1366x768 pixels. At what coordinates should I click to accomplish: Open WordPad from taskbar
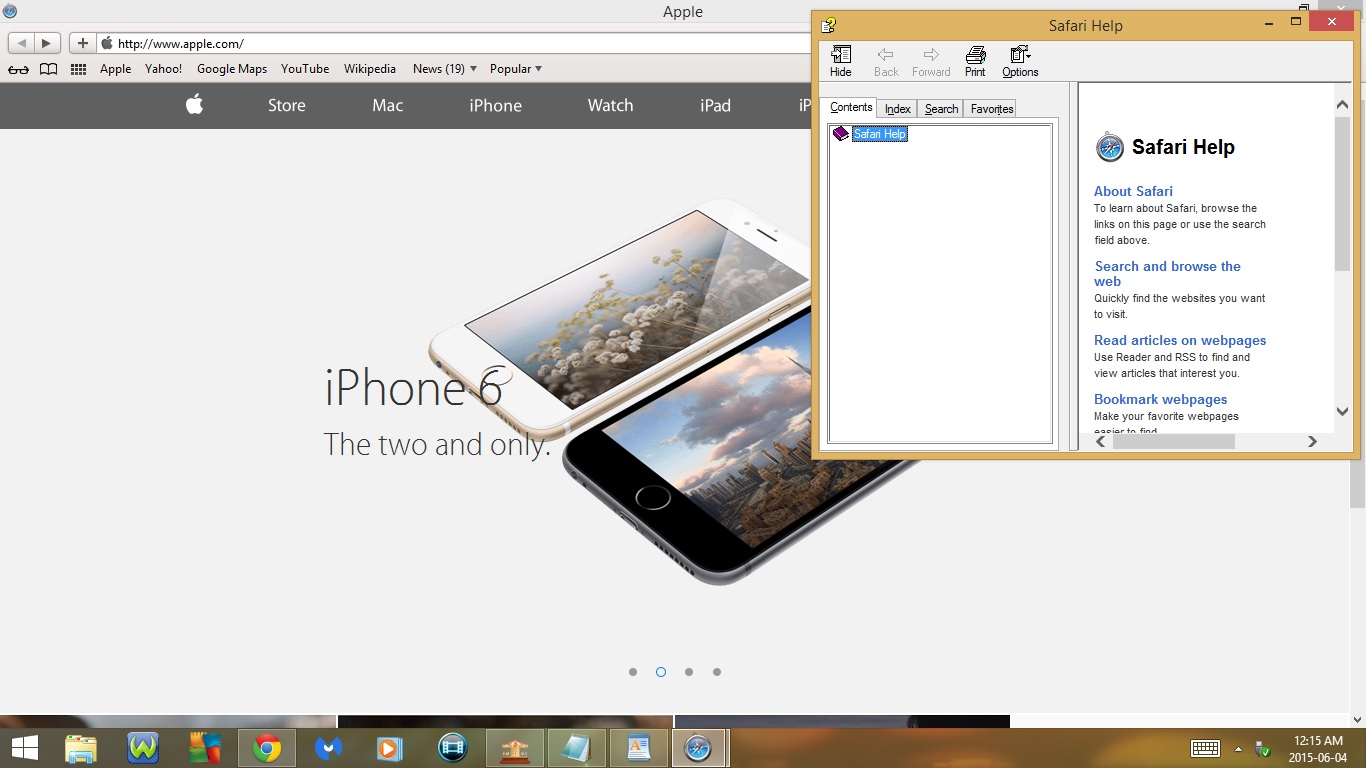tap(639, 748)
